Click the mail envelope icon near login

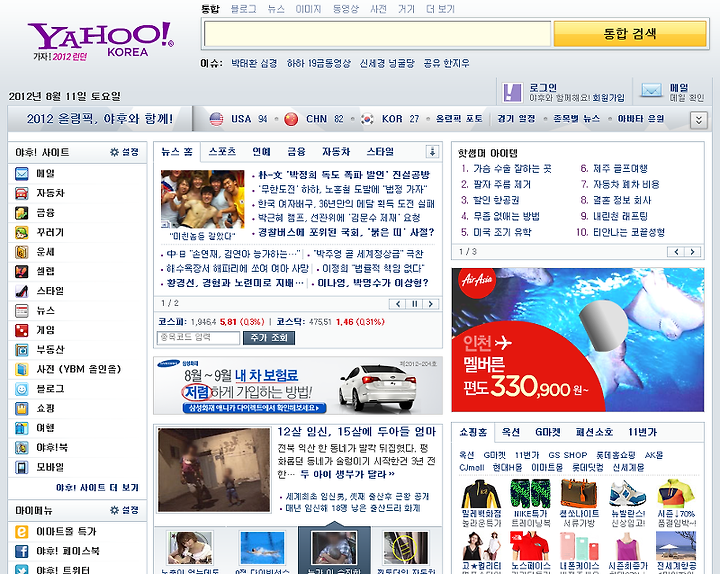[651, 90]
